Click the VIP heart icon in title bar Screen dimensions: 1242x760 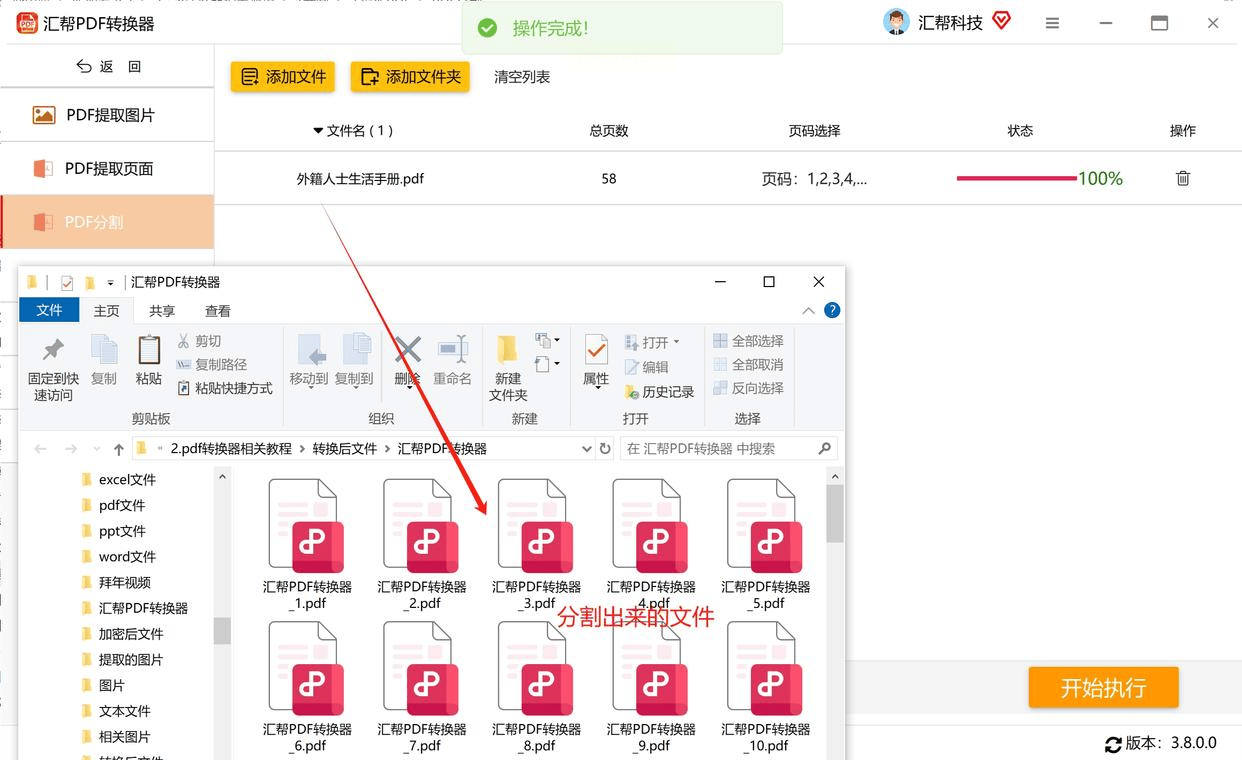[1001, 20]
